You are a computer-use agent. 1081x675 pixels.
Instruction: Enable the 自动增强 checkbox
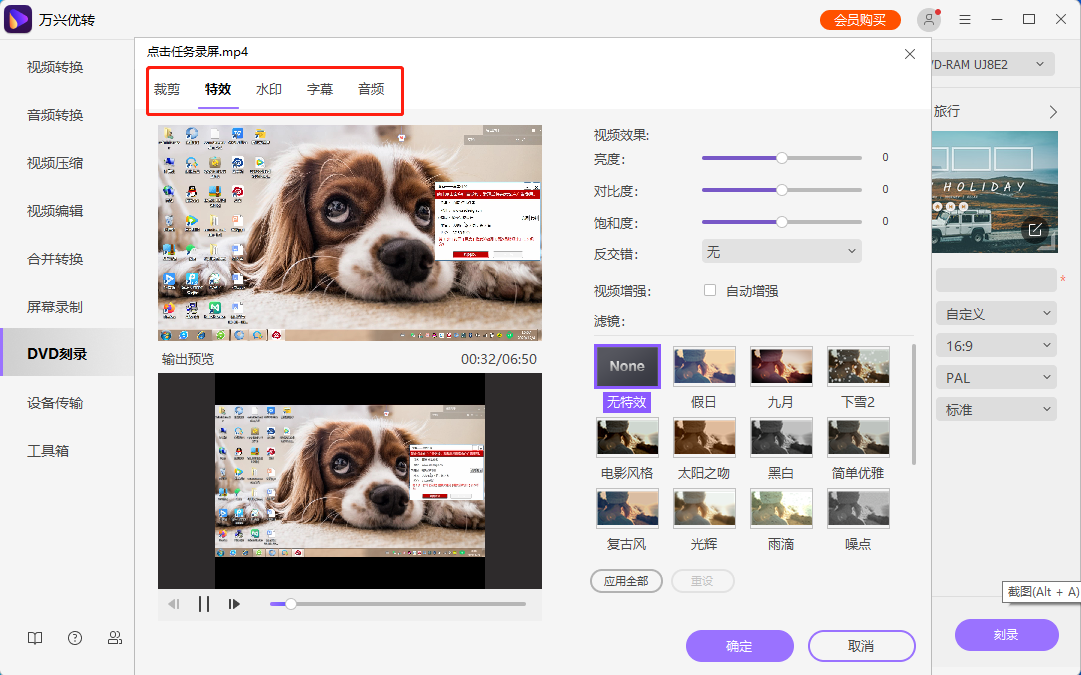click(x=710, y=291)
